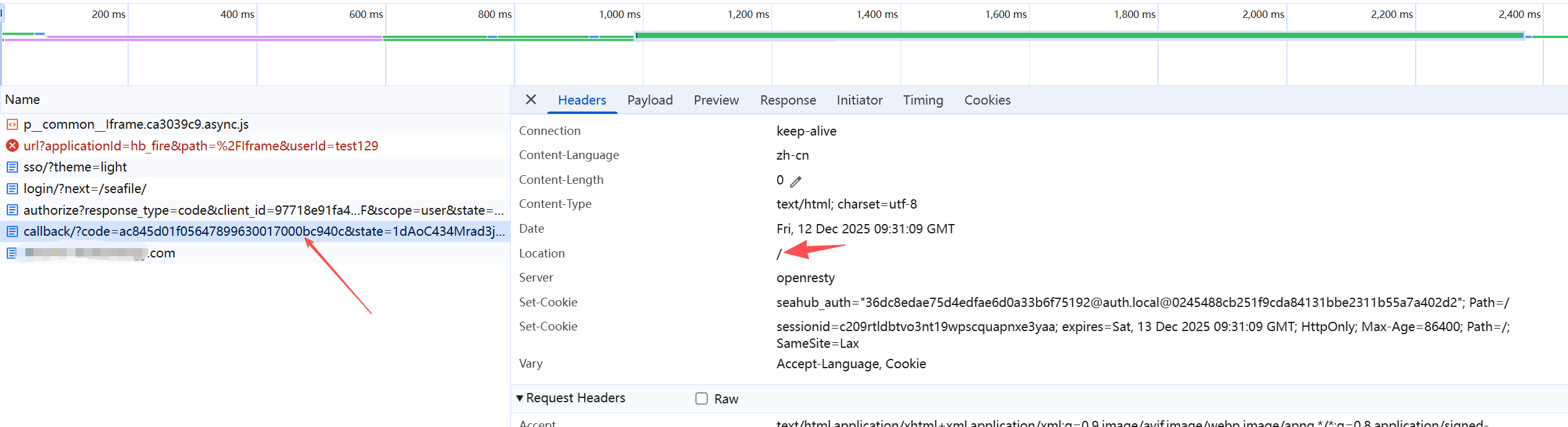Click the document icon beside sso/?theme=light
This screenshot has width=1568, height=427.
(x=12, y=167)
